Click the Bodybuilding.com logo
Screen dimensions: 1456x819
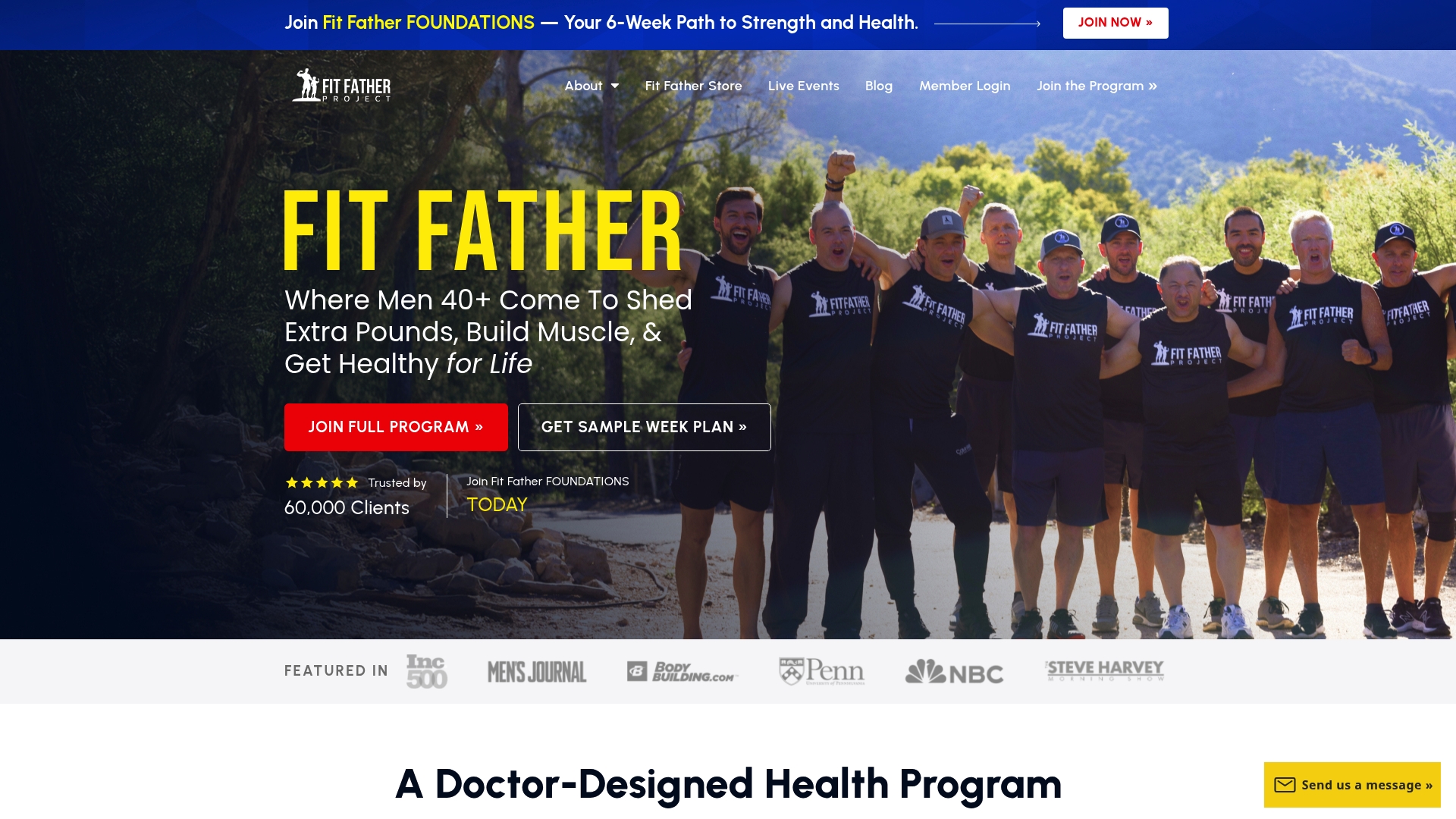tap(682, 672)
